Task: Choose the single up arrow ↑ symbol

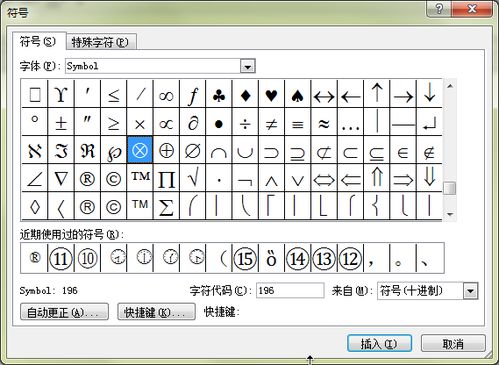Action: tap(377, 94)
